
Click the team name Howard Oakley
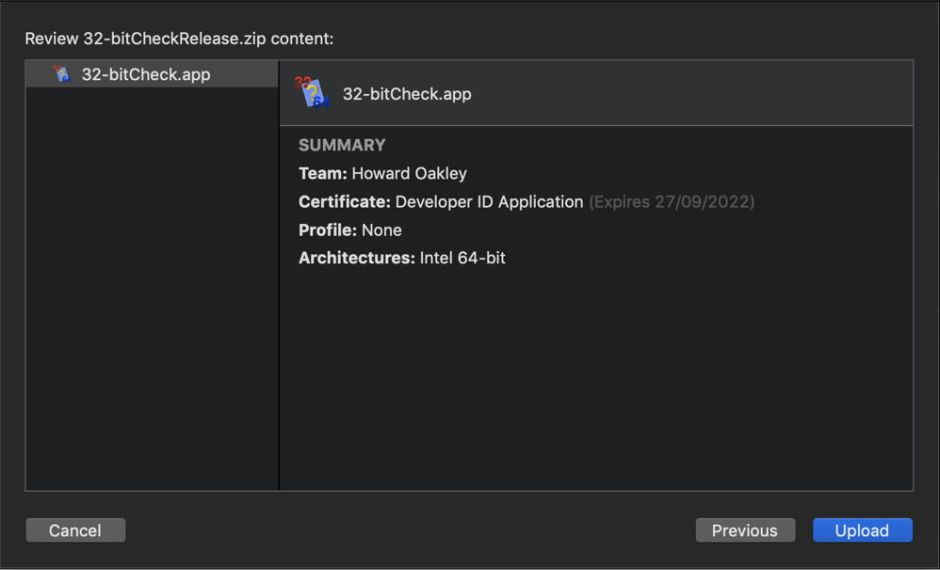409,173
